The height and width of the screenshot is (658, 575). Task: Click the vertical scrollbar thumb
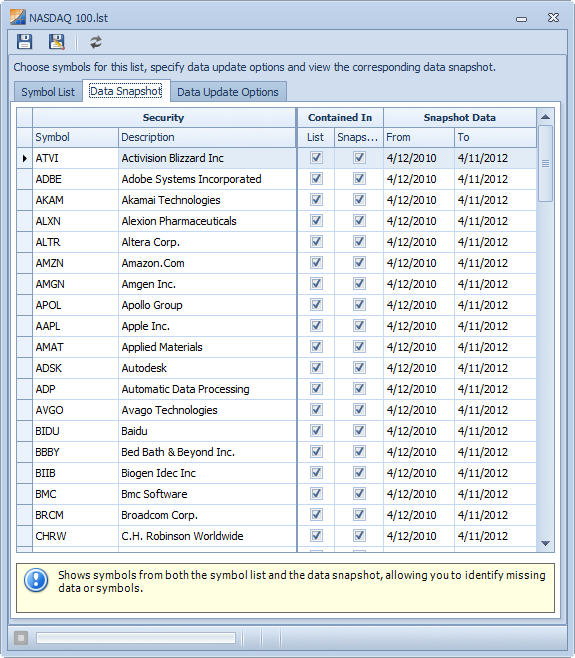tap(545, 163)
